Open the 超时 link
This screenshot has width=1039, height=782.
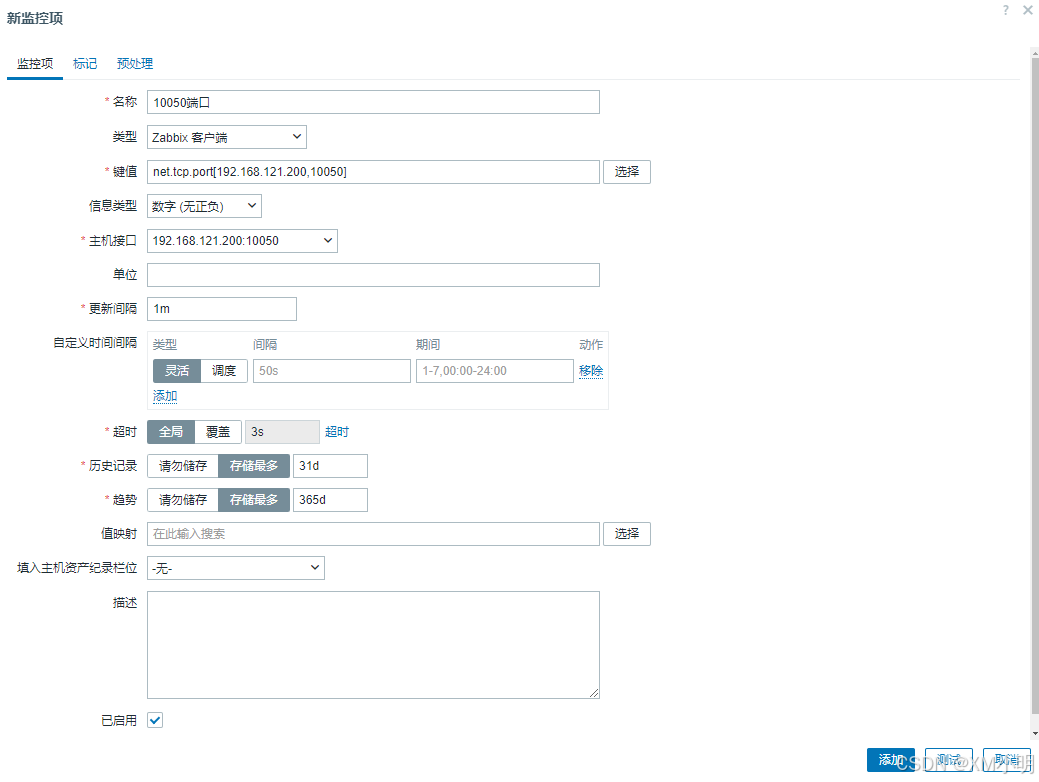337,431
